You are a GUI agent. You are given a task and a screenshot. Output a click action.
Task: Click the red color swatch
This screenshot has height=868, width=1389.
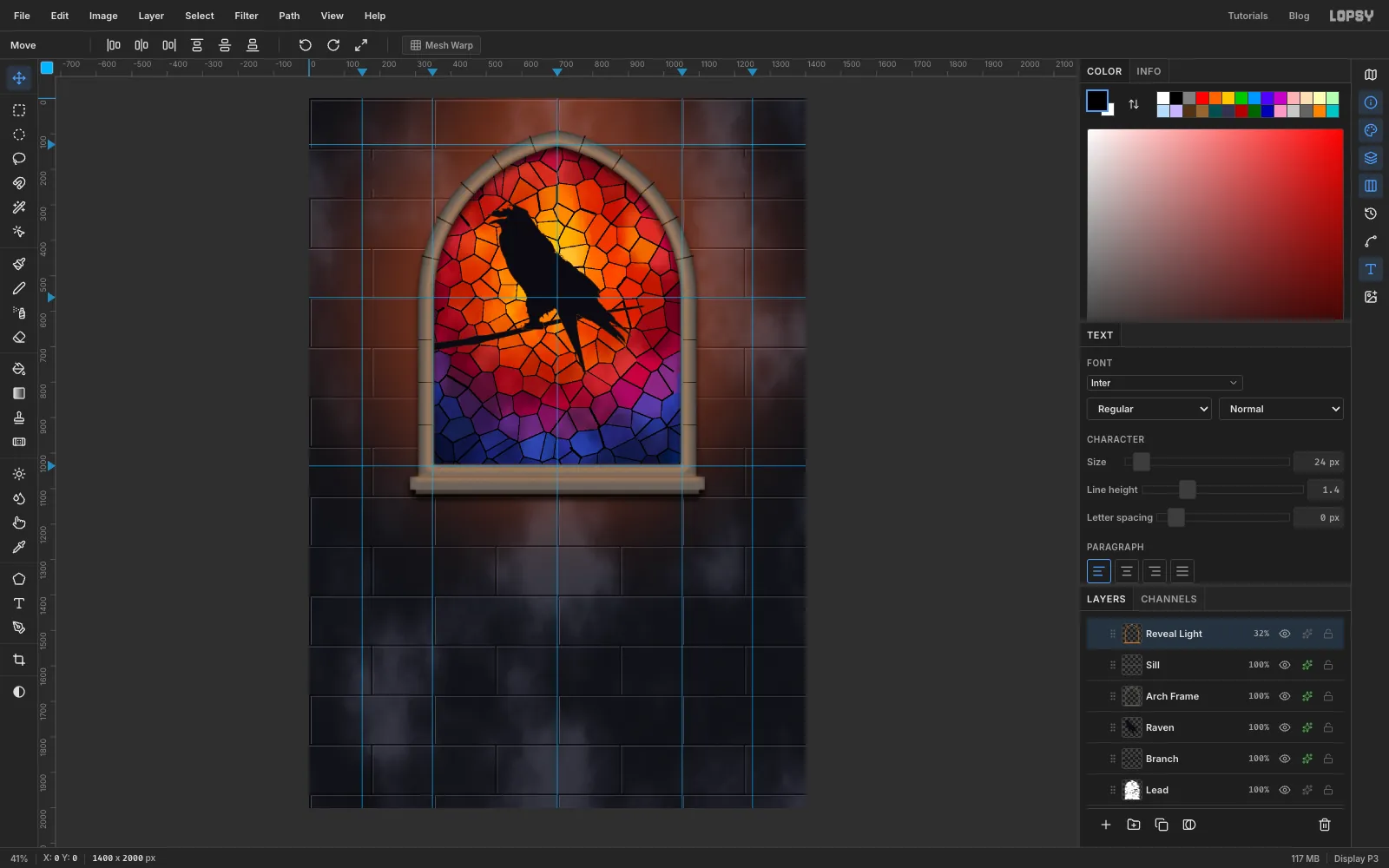(x=1202, y=98)
